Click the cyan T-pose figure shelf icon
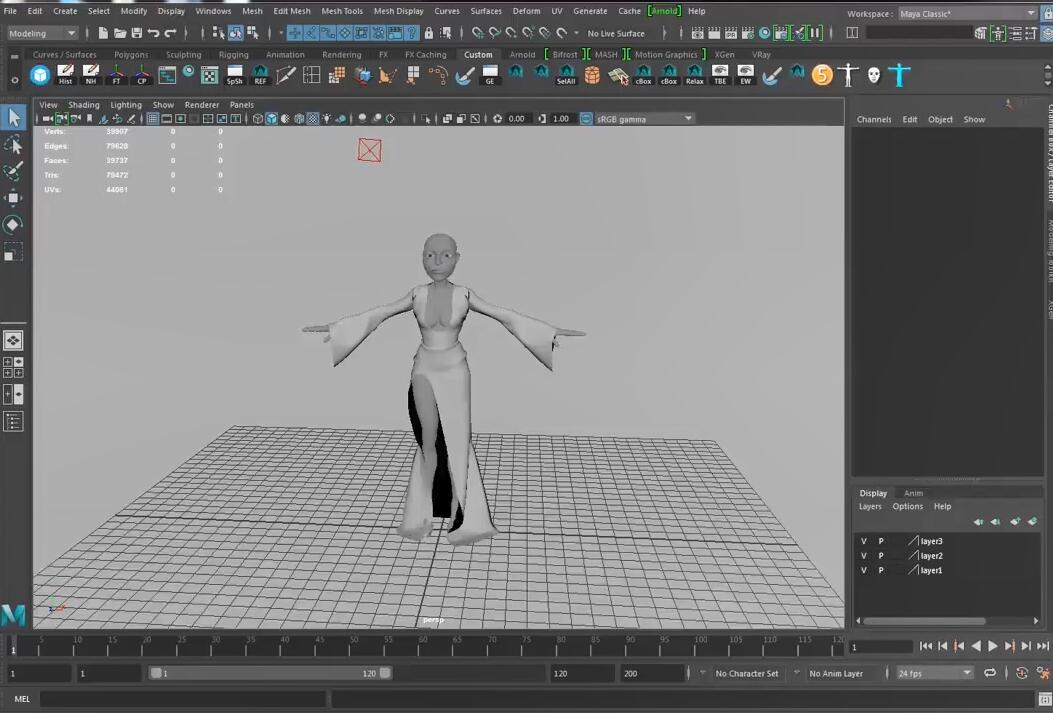 coord(899,75)
